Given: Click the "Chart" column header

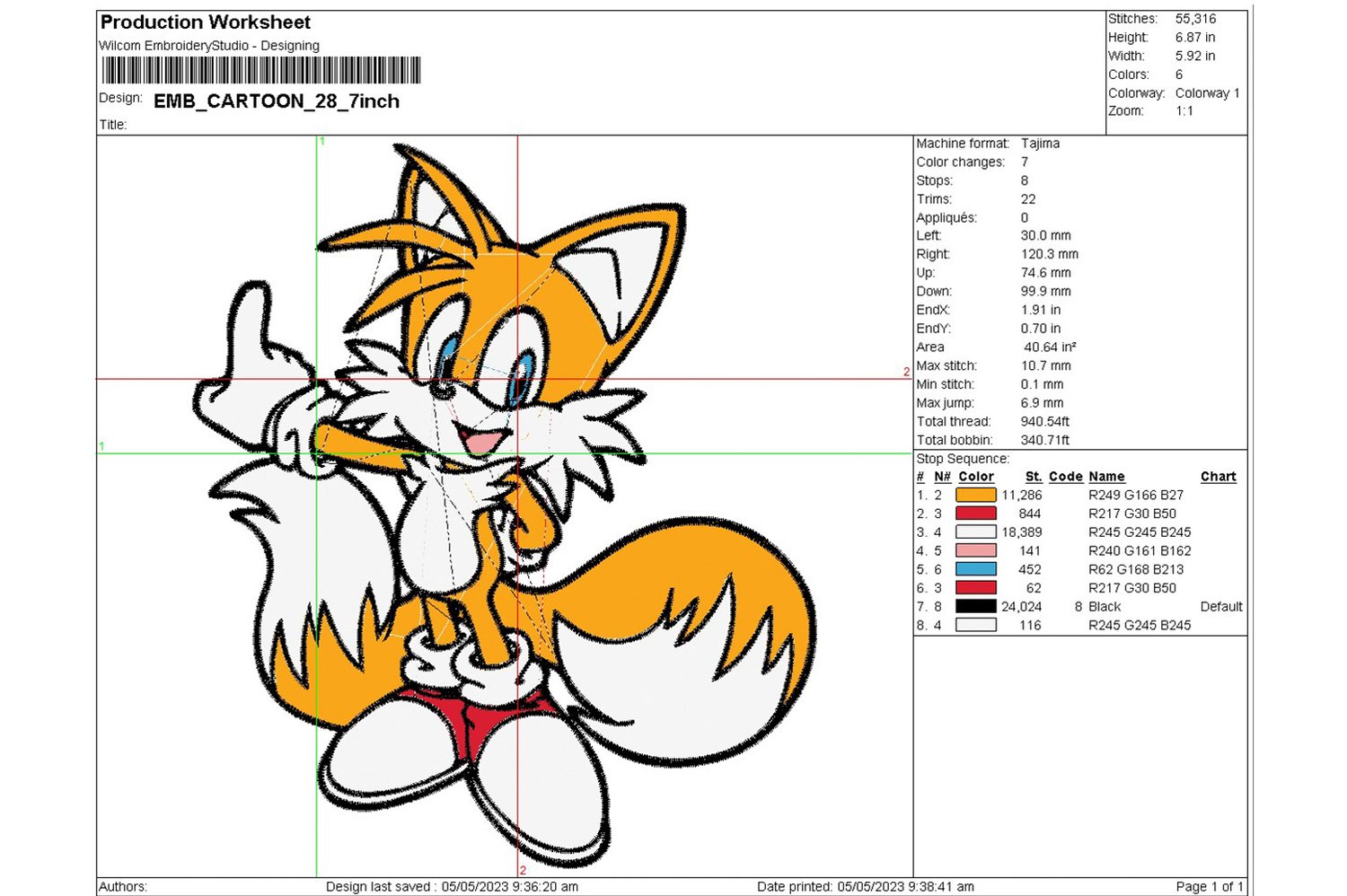Looking at the screenshot, I should (1219, 477).
